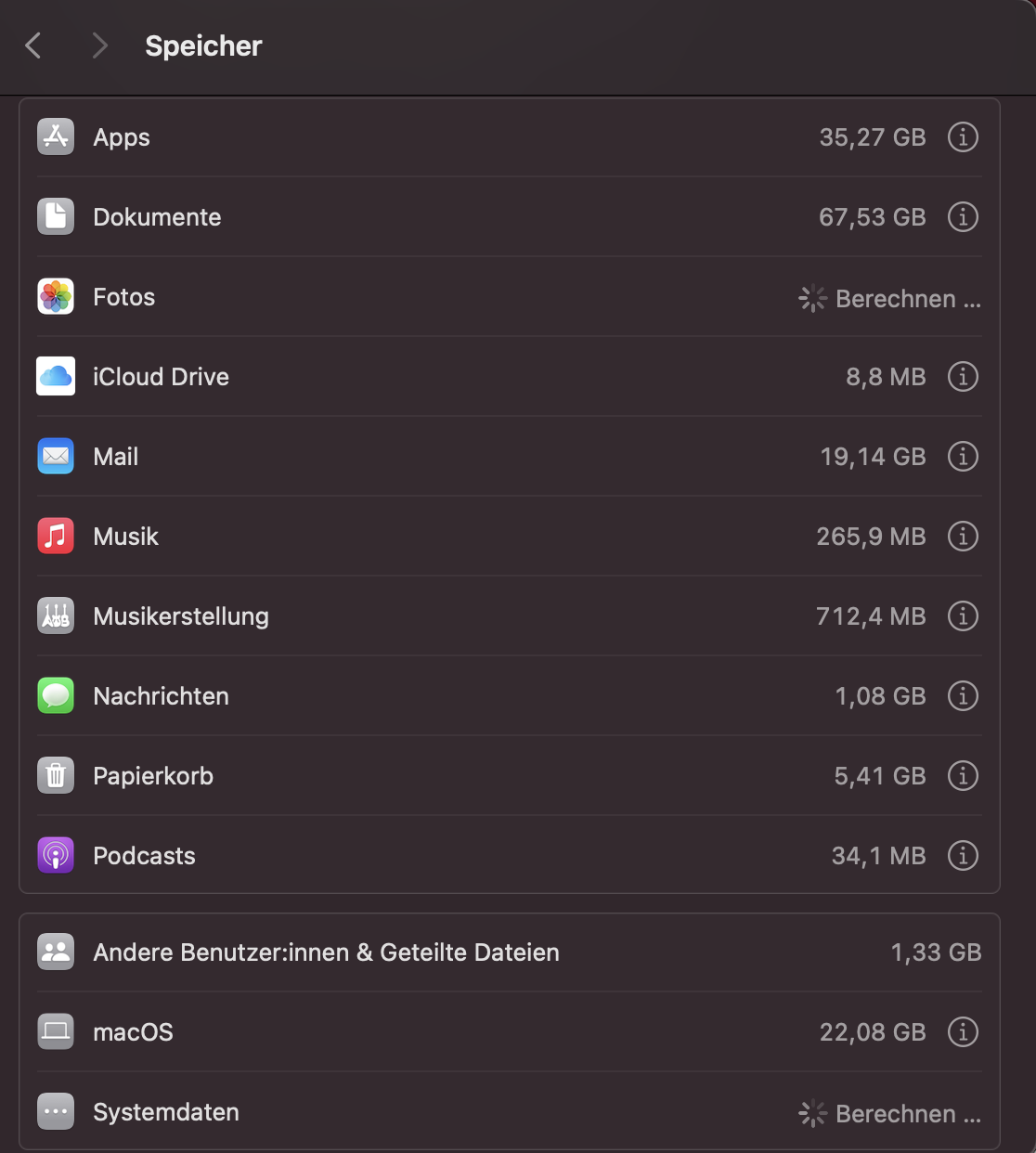Click the Papierkorb trash can icon
Screen dimensions: 1036x1153
[56, 776]
